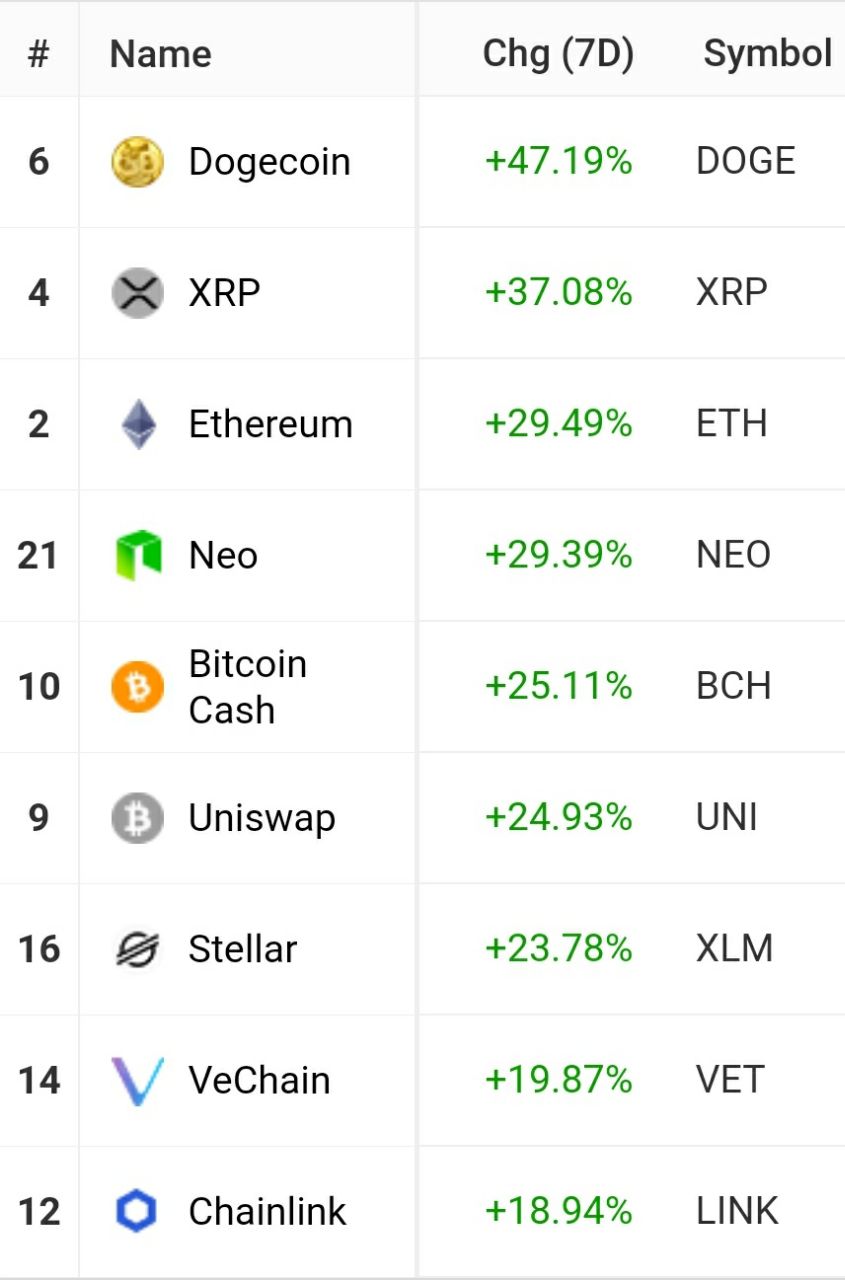Viewport: 845px width, 1280px height.
Task: Sort by the Name column header
Action: 160,54
